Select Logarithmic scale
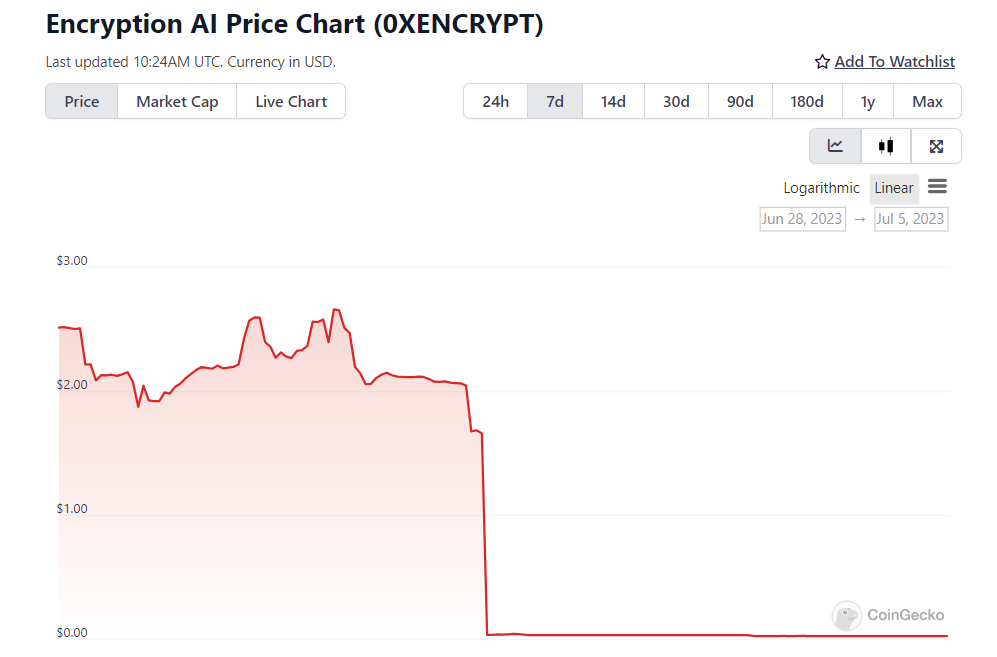Image resolution: width=997 pixels, height=657 pixels. 821,188
